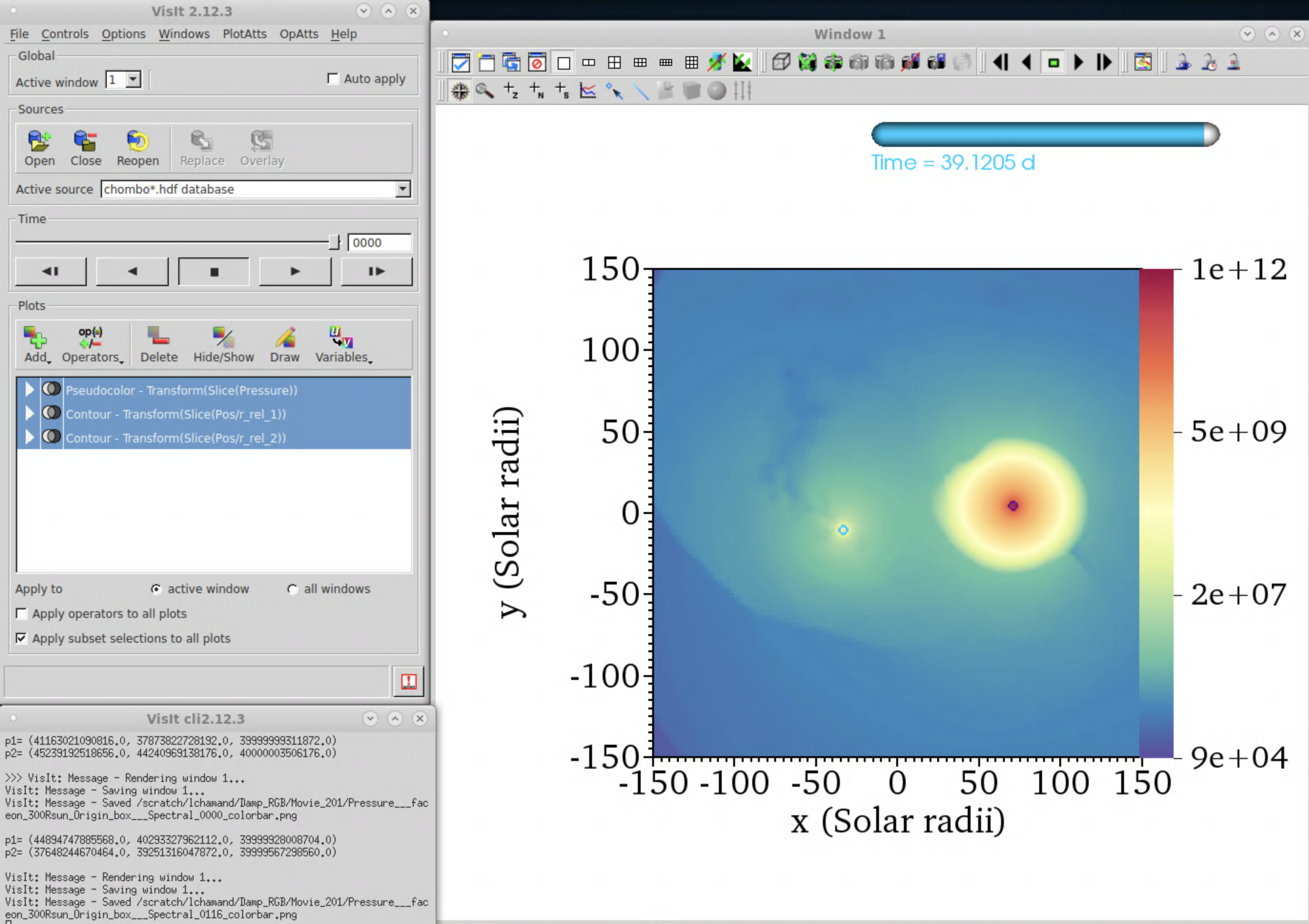Open the Controls menu

pyautogui.click(x=65, y=34)
